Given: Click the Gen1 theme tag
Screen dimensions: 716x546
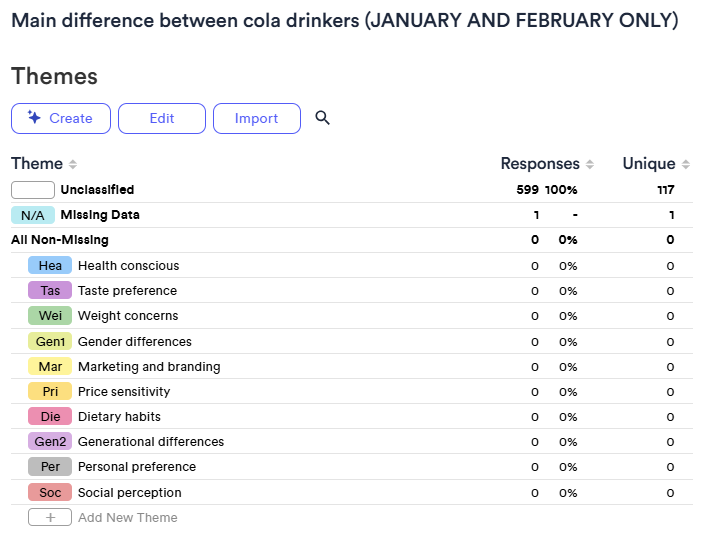Looking at the screenshot, I should [50, 341].
